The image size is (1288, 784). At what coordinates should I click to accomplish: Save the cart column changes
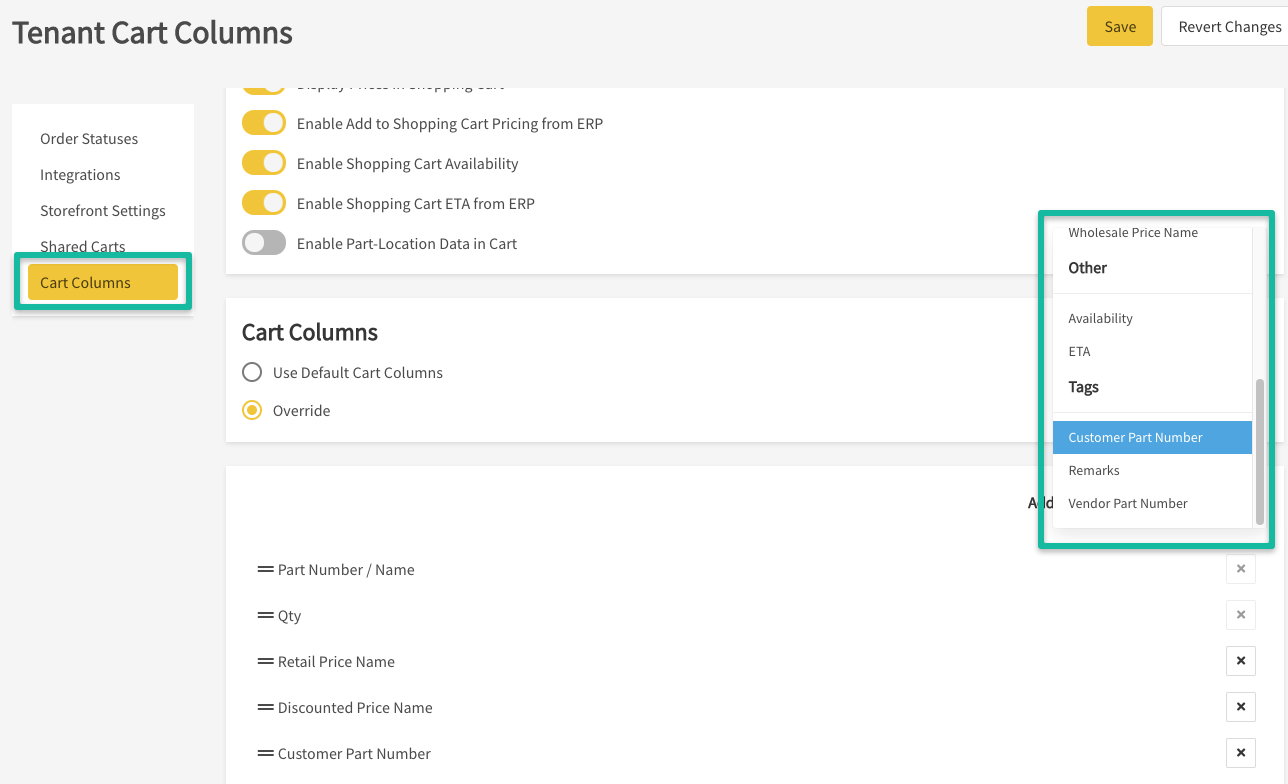coord(1119,26)
